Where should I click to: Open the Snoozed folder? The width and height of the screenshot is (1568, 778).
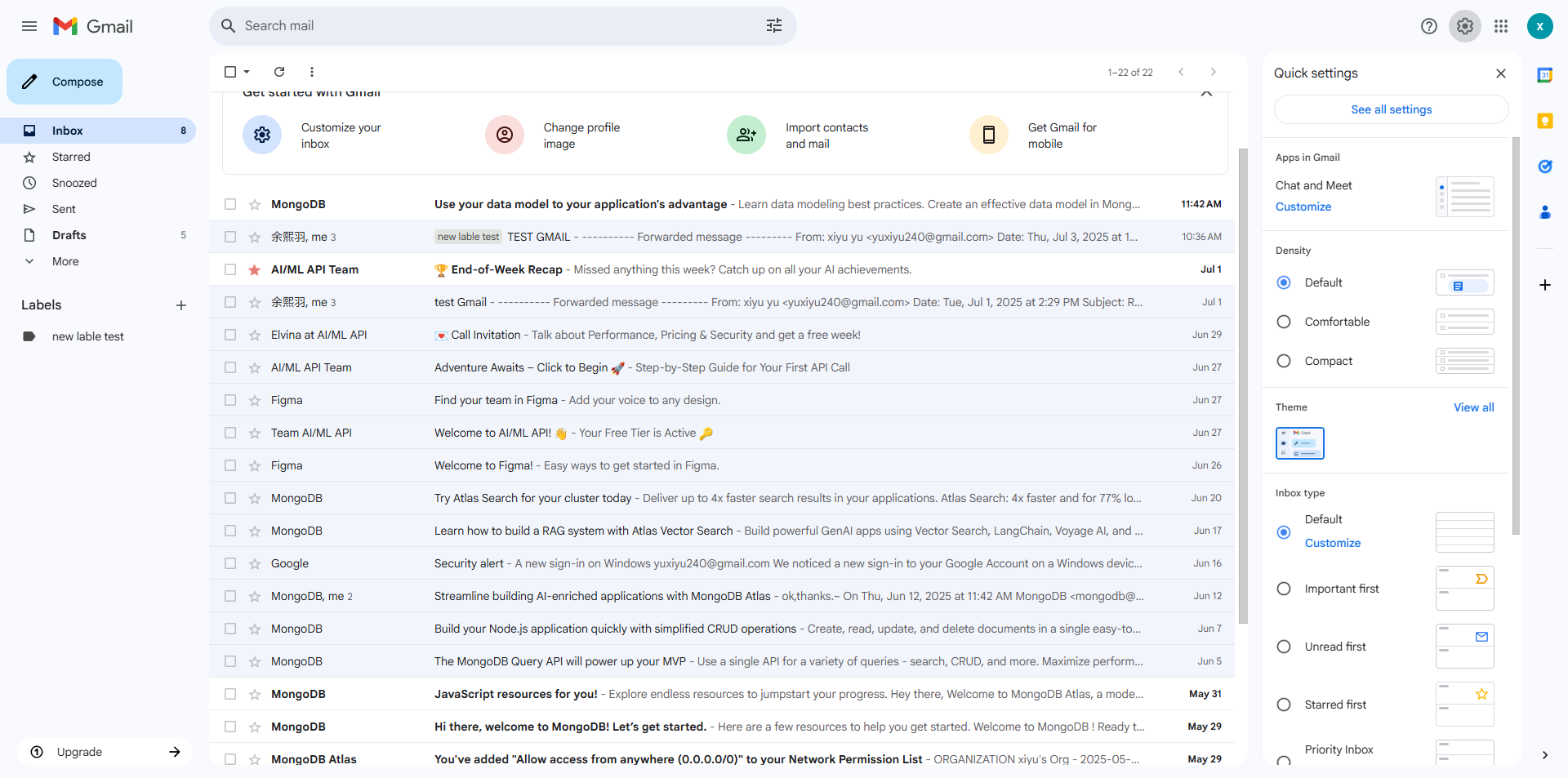click(x=98, y=183)
